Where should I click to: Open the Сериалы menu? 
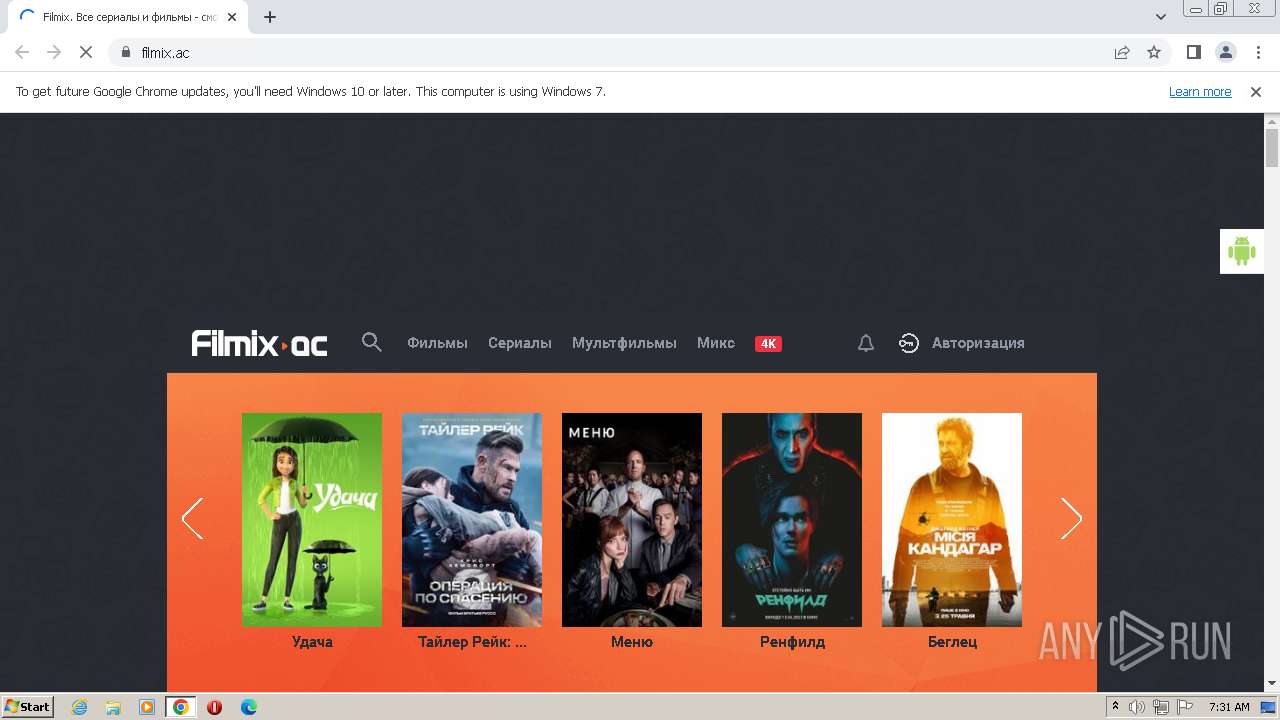click(520, 343)
